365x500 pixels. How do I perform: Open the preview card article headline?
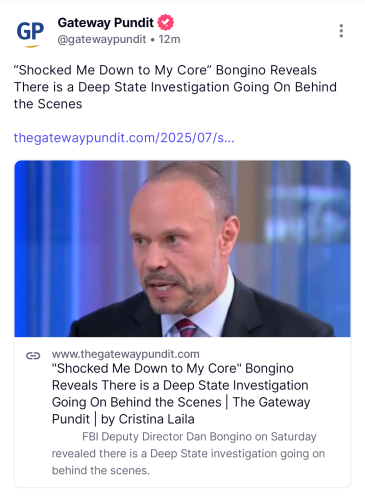click(x=181, y=394)
